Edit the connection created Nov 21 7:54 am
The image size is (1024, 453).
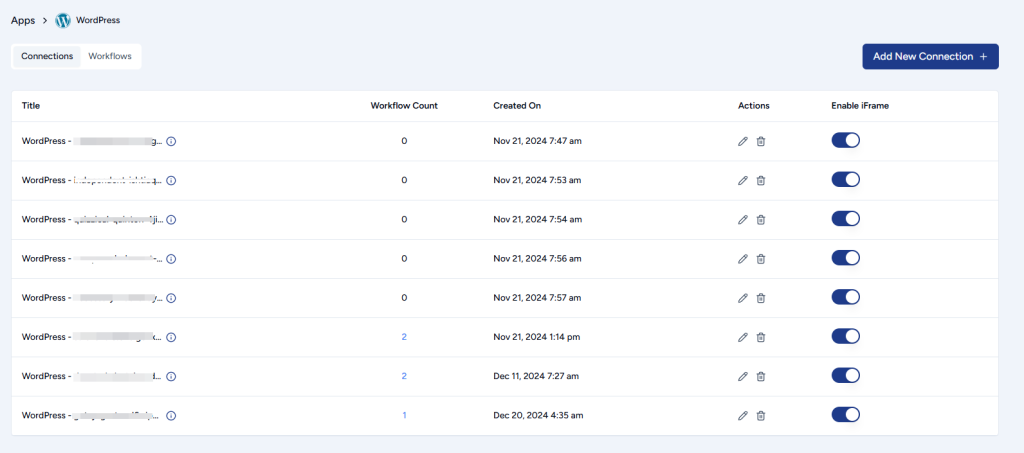pyautogui.click(x=742, y=220)
